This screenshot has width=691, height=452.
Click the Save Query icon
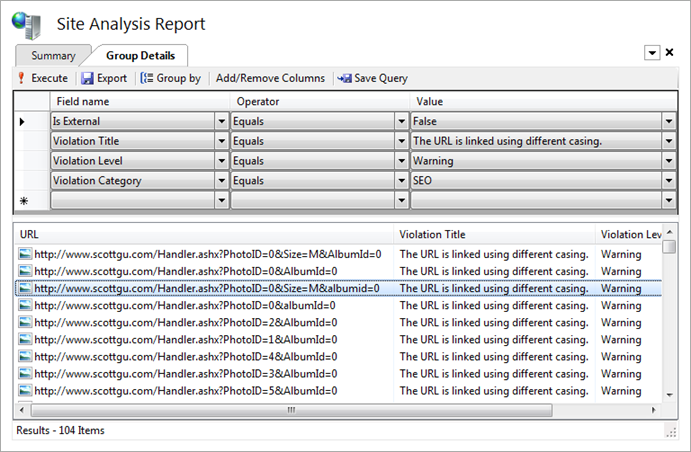344,78
